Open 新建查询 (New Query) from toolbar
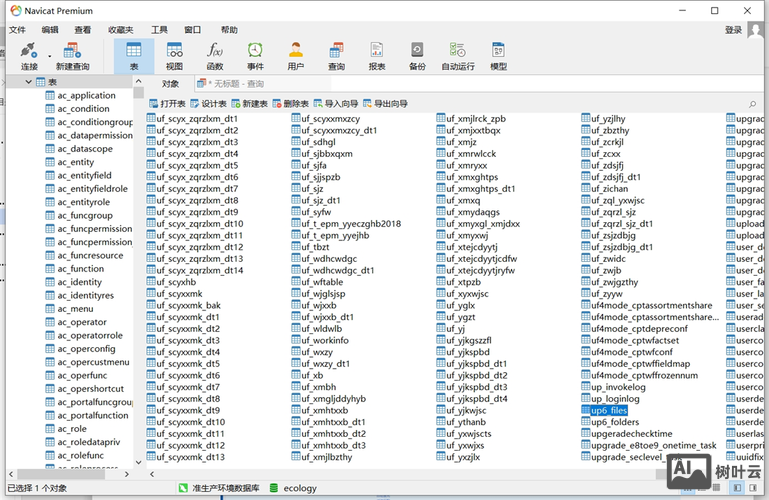The width and height of the screenshot is (769, 500). pyautogui.click(x=72, y=51)
